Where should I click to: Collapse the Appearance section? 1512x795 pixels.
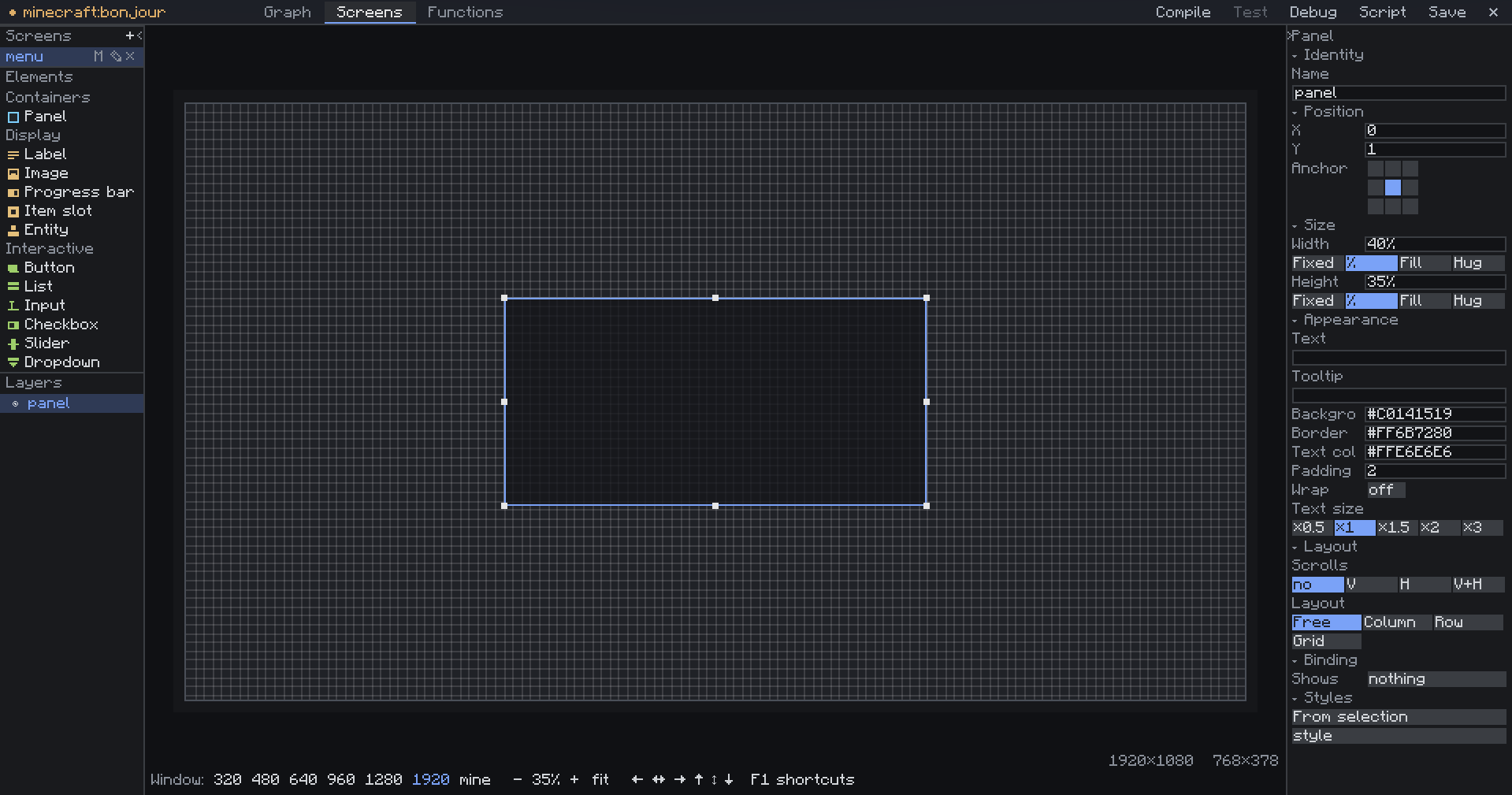[1345, 319]
